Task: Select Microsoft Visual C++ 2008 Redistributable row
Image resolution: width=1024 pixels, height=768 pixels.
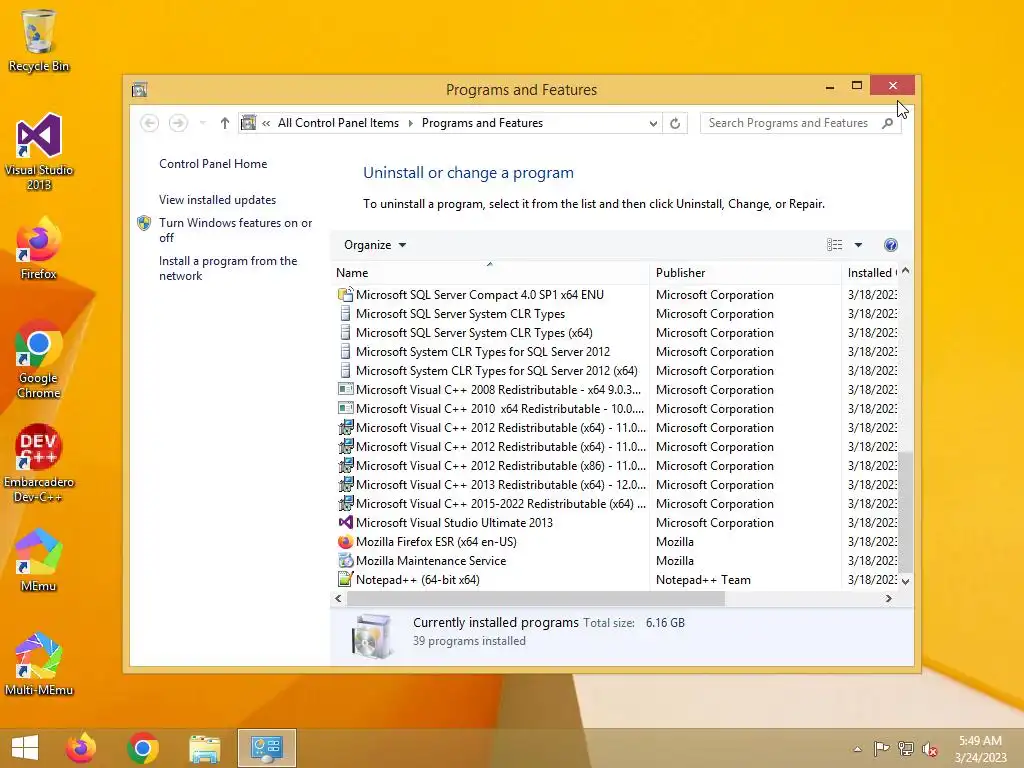Action: pyautogui.click(x=616, y=389)
